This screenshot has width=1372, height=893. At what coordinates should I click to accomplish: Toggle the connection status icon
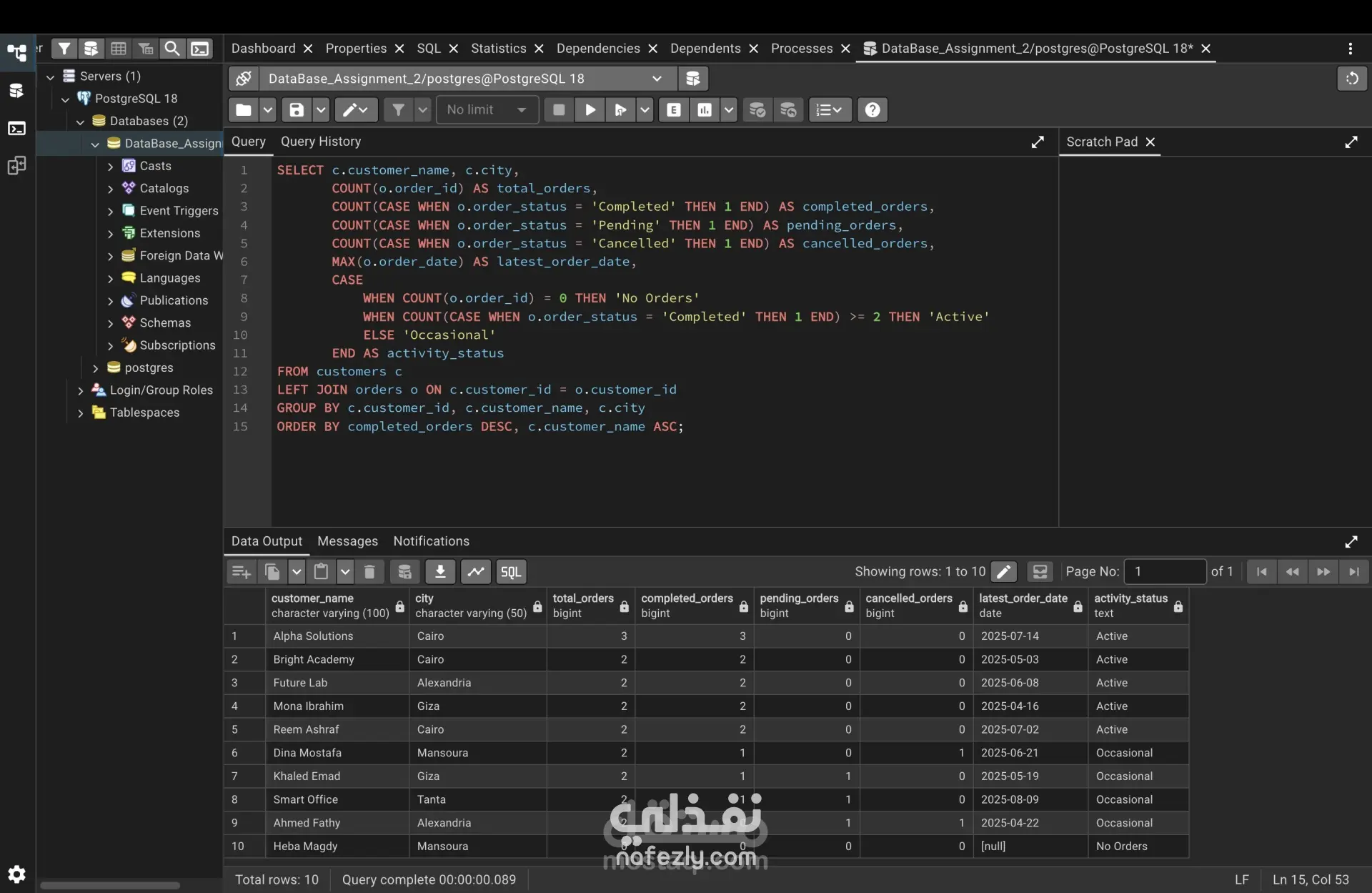244,79
